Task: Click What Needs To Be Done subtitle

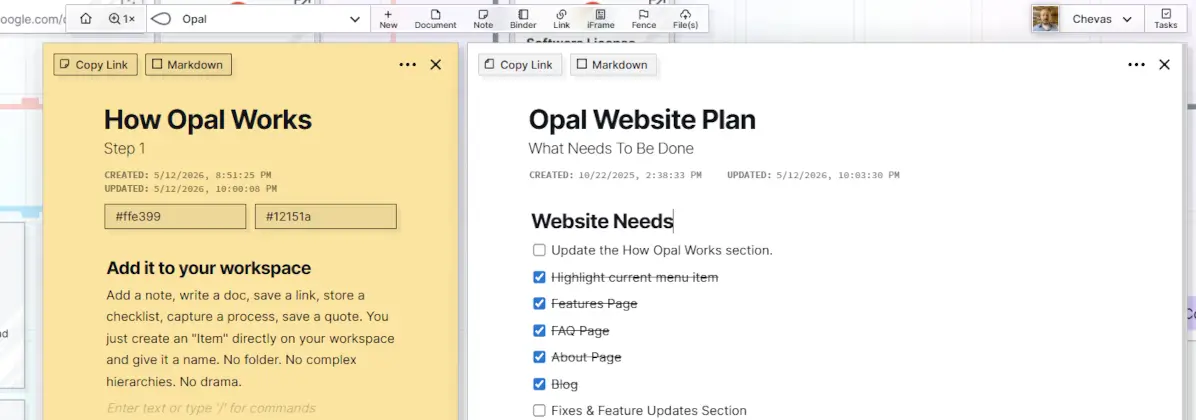Action: 611,149
